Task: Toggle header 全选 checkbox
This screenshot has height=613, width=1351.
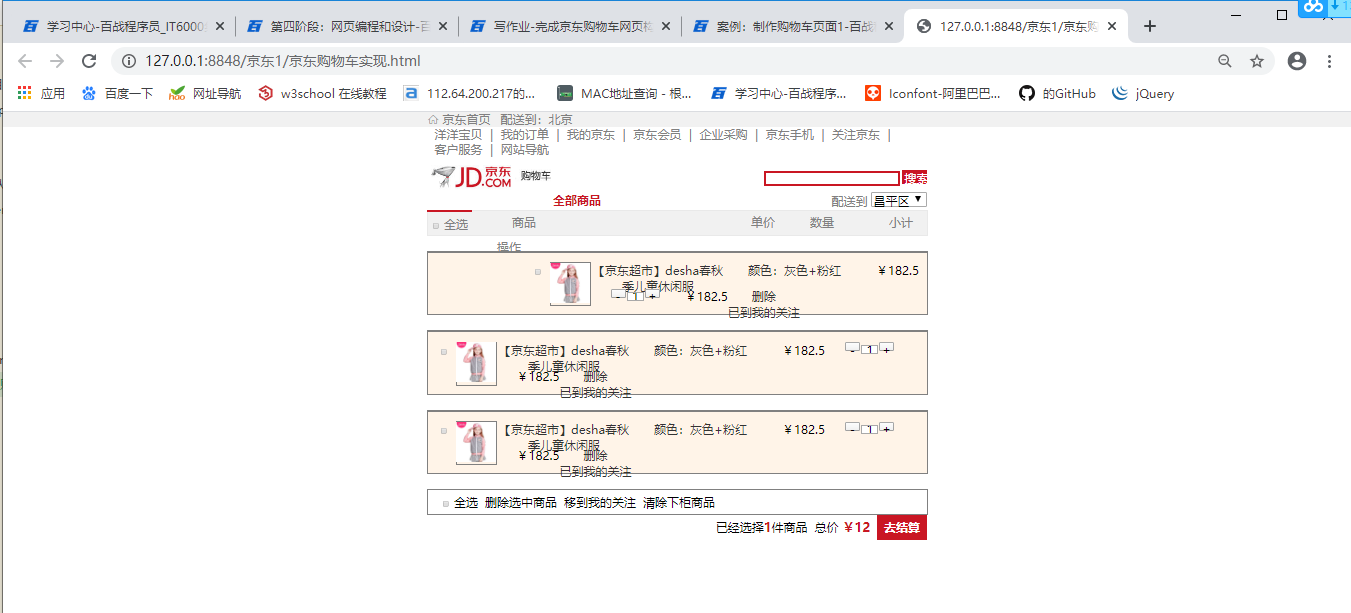Action: (436, 225)
